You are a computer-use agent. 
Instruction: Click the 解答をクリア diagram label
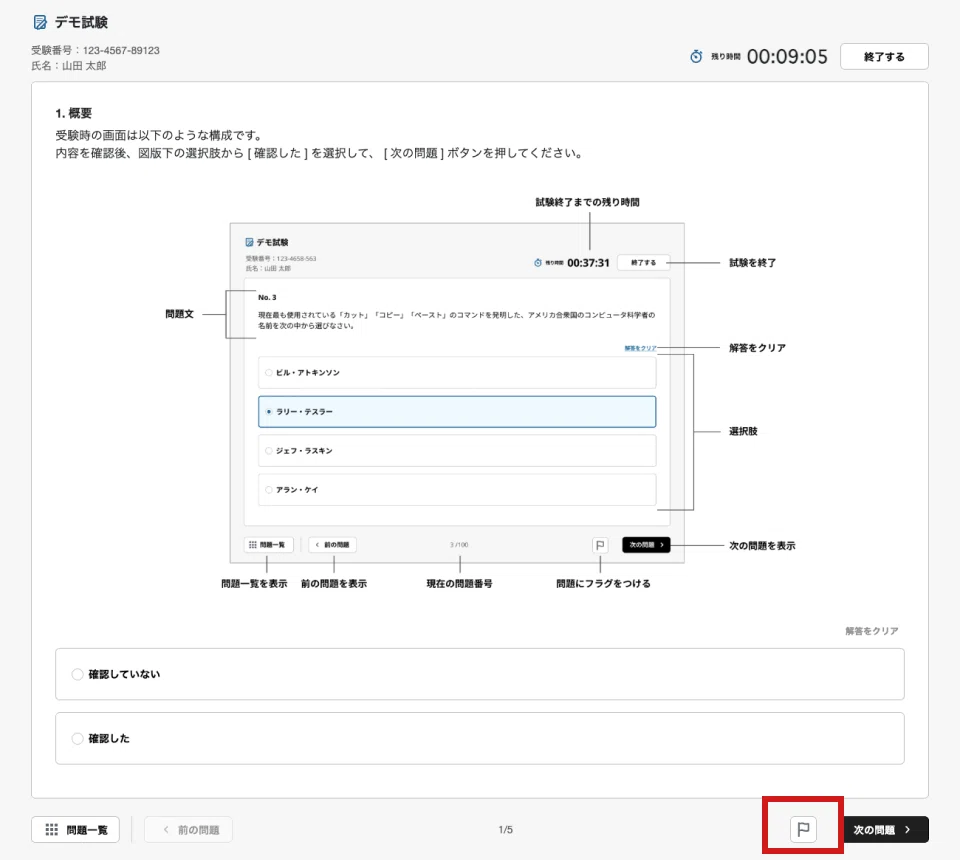coord(757,348)
